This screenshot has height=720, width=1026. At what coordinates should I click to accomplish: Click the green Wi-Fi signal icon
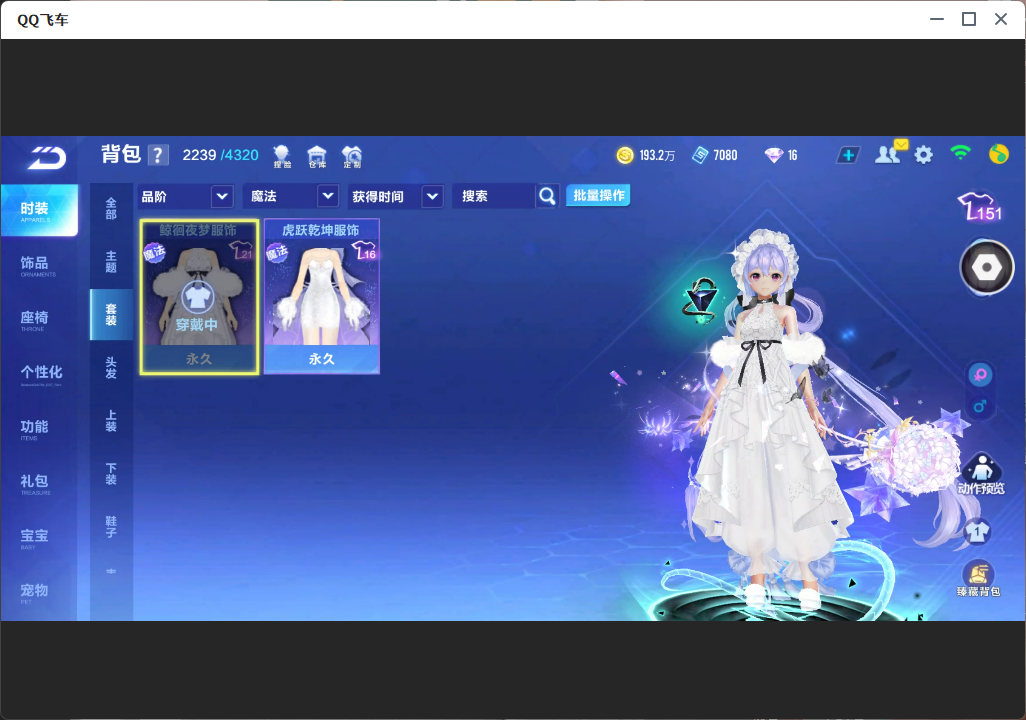coord(960,153)
